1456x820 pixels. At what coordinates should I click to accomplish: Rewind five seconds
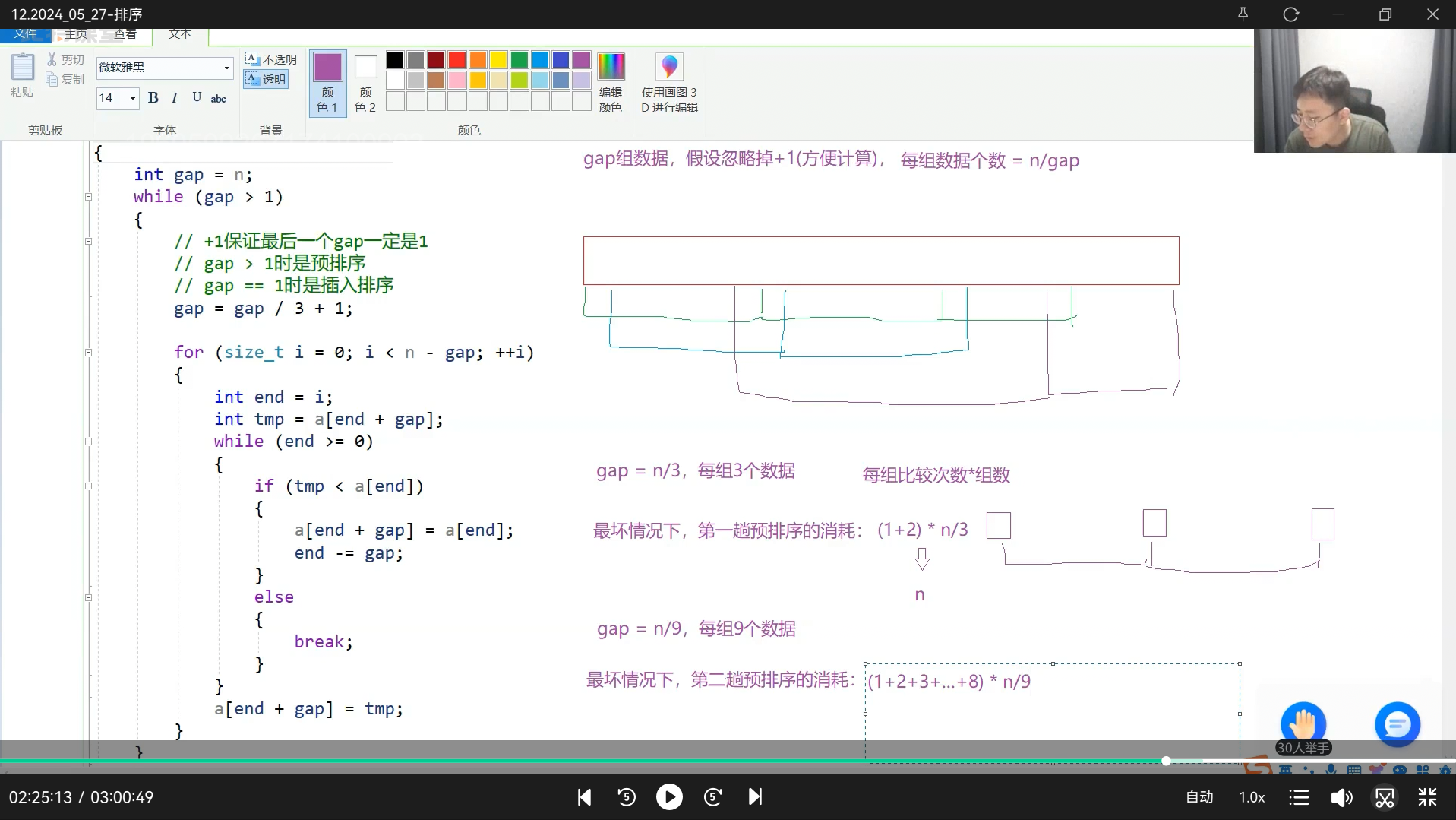click(627, 797)
